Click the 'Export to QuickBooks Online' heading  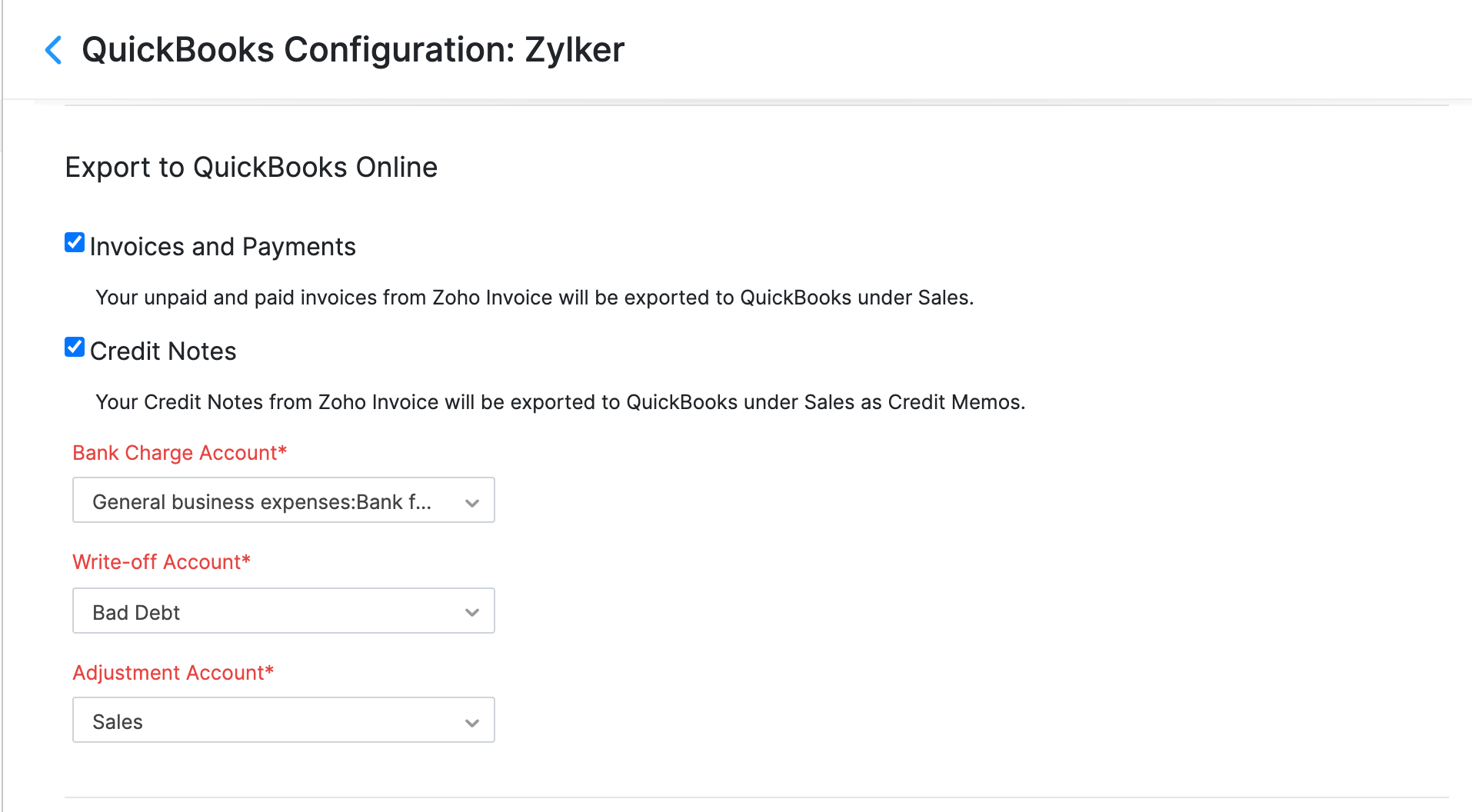coord(251,168)
